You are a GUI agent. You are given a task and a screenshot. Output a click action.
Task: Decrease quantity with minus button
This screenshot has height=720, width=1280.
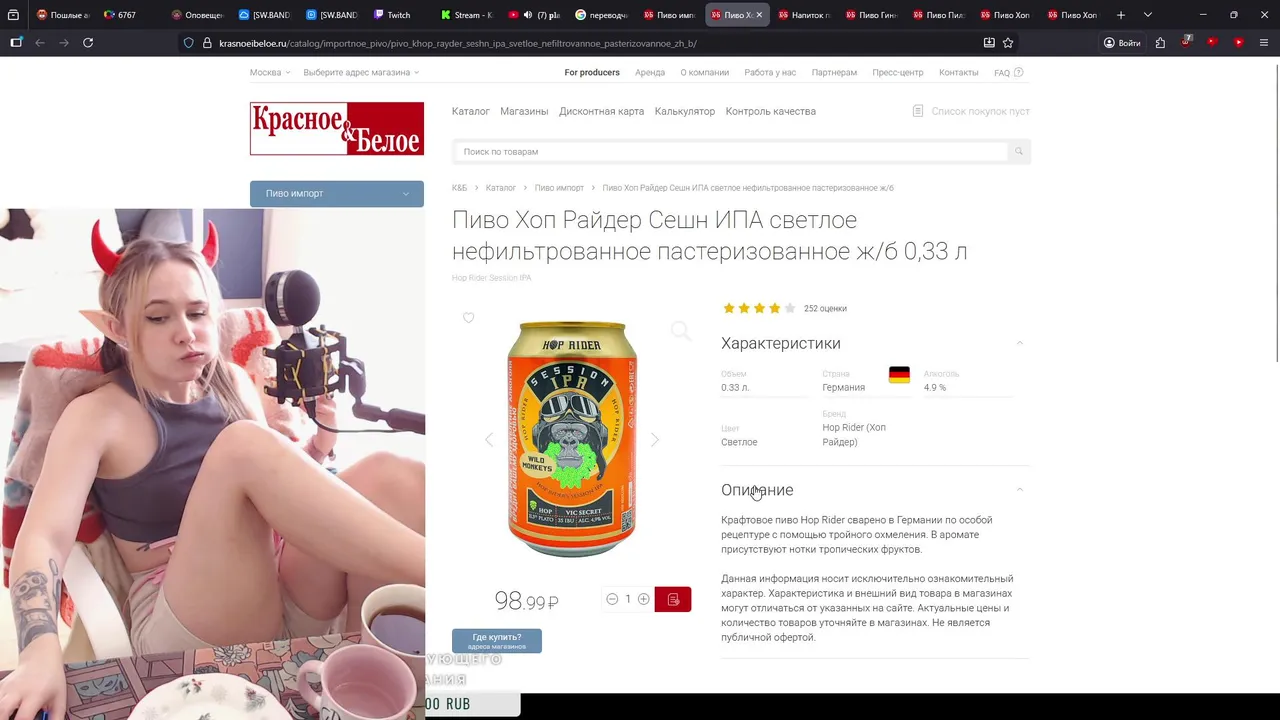612,599
